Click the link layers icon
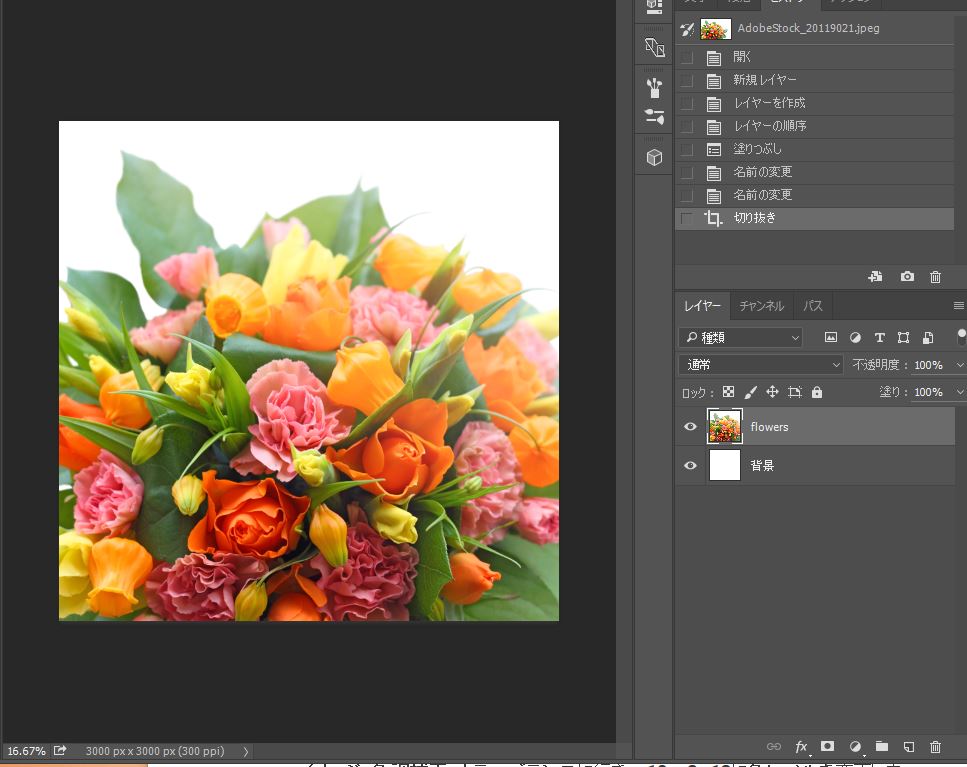 click(774, 747)
